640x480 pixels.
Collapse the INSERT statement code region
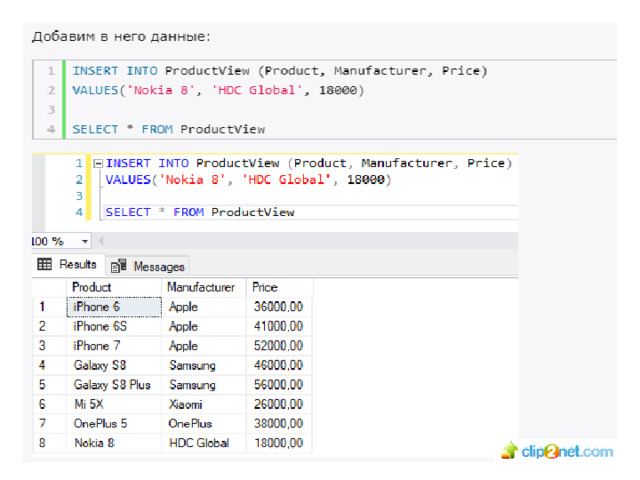coord(98,163)
